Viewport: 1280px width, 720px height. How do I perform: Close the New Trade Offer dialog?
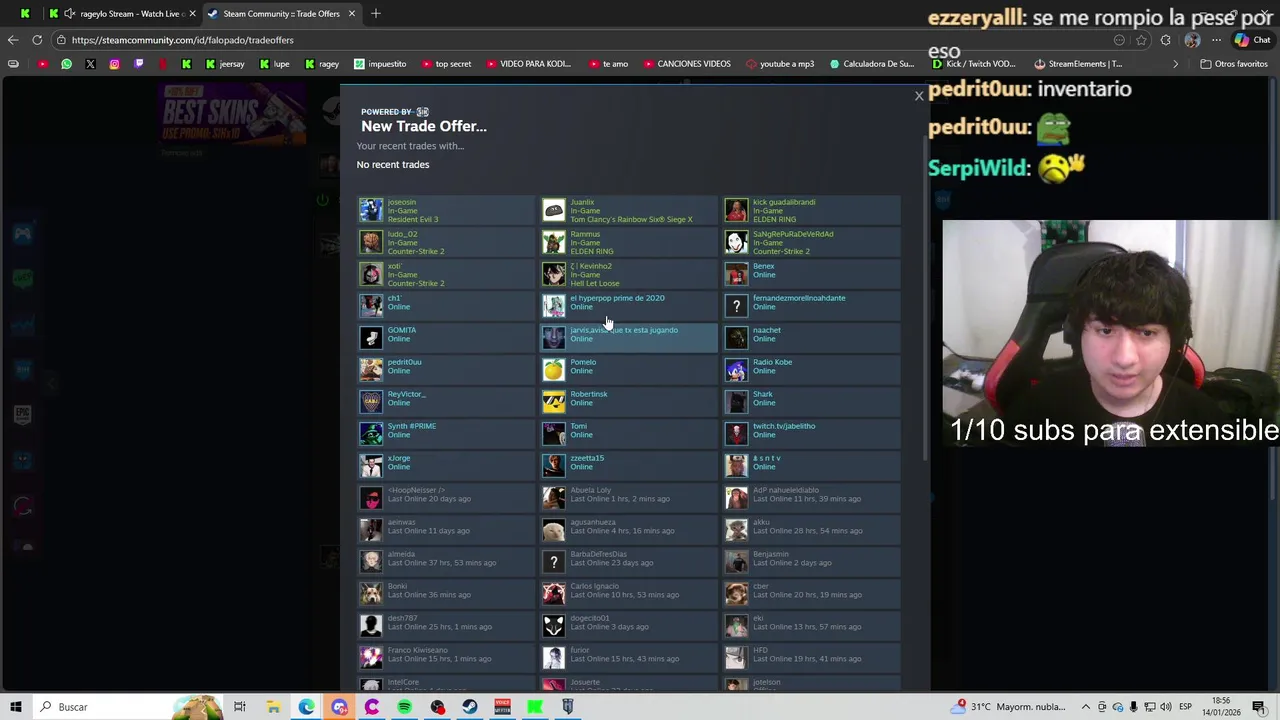click(919, 96)
